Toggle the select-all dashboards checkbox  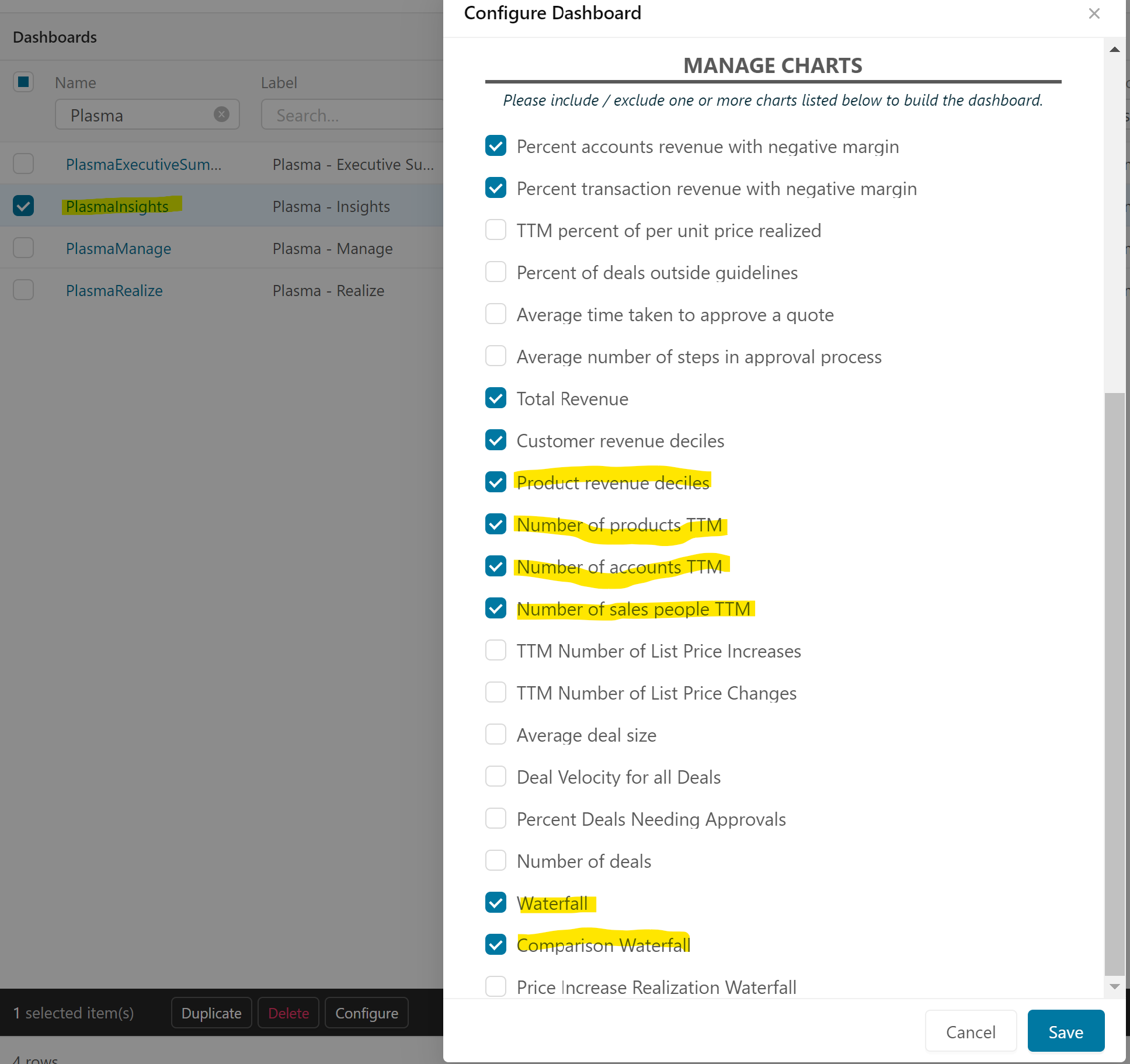[23, 82]
